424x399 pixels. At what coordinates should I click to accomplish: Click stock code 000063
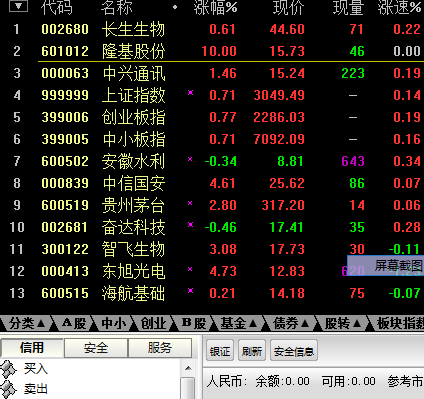coord(65,73)
